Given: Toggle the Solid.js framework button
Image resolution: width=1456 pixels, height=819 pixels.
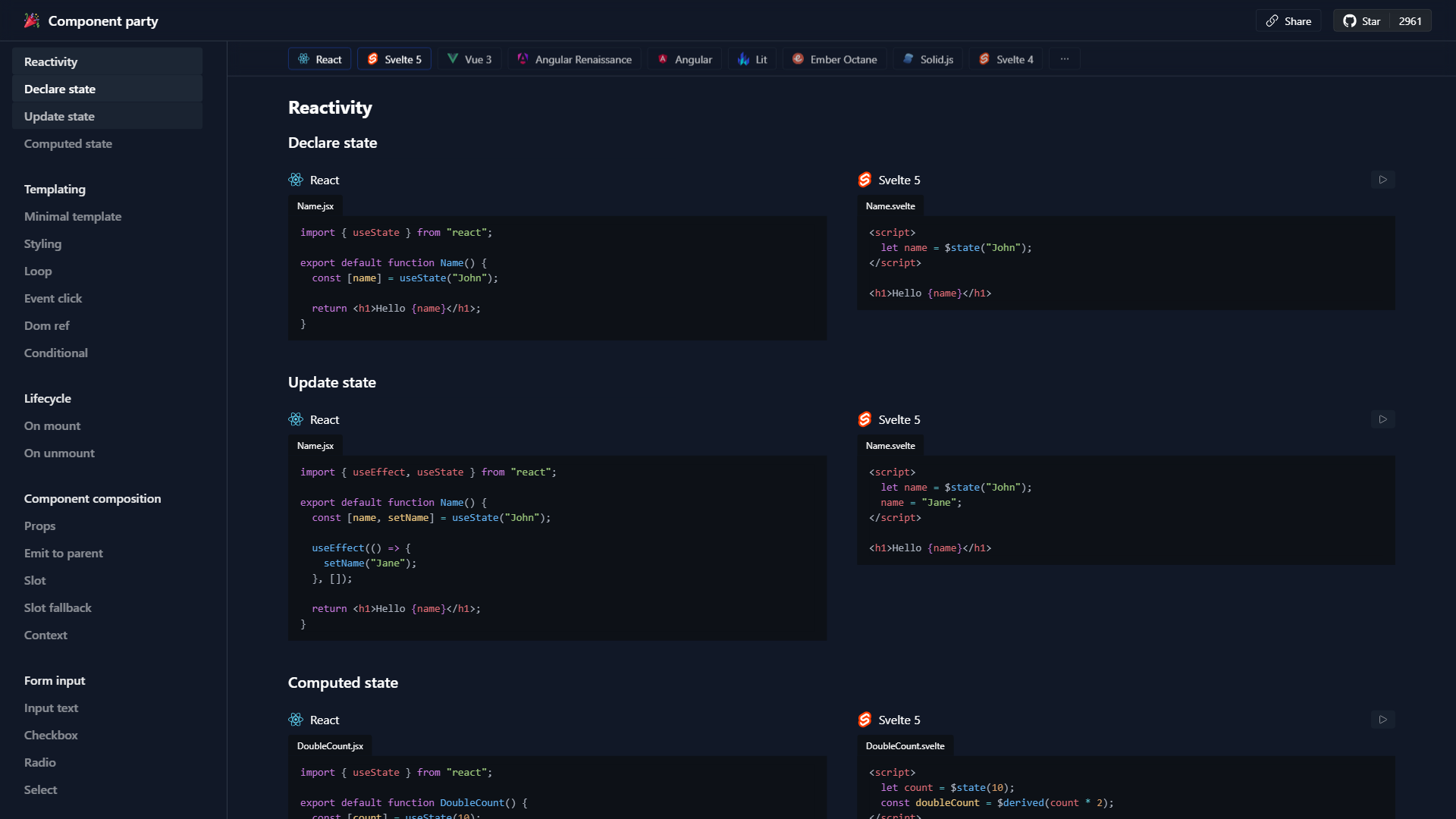Looking at the screenshot, I should pyautogui.click(x=928, y=59).
